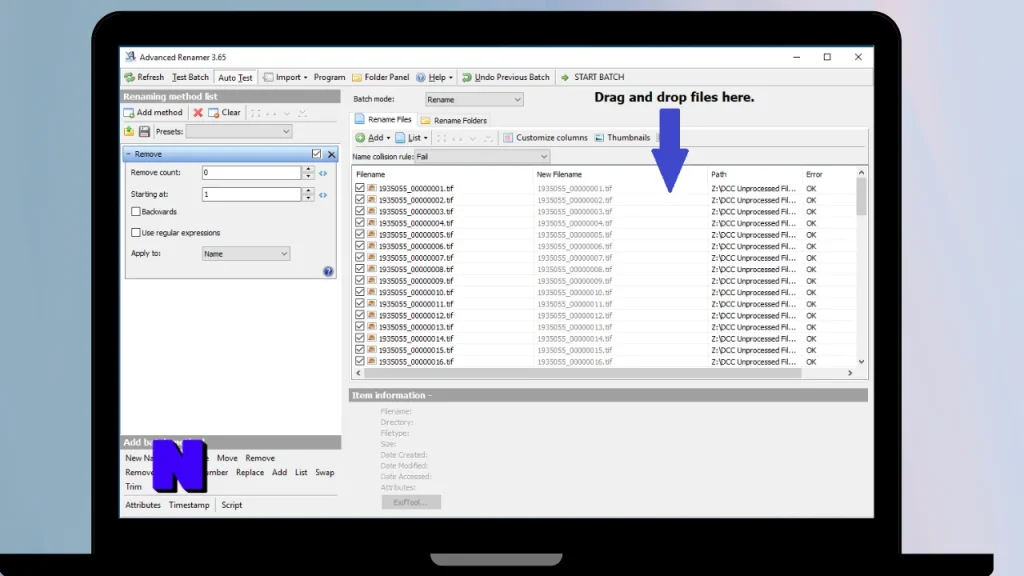1024x576 pixels.
Task: Add an Attributes method
Action: click(142, 505)
